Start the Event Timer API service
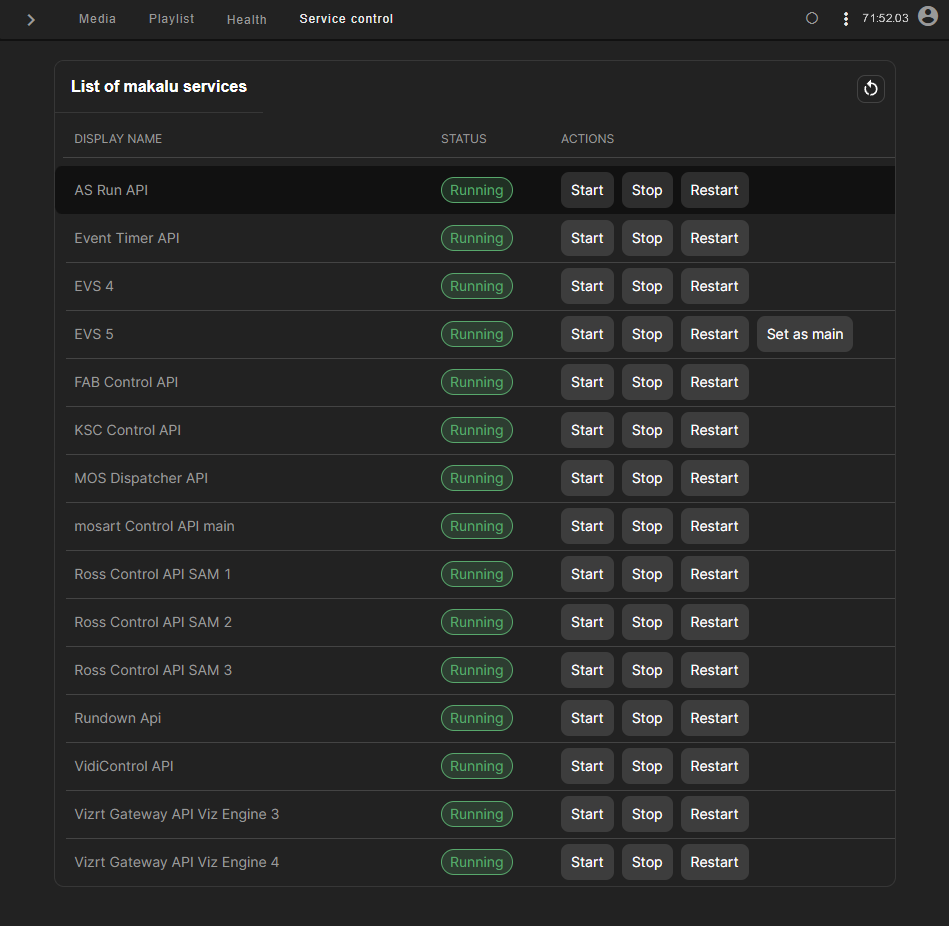Viewport: 949px width, 926px height. [x=587, y=238]
